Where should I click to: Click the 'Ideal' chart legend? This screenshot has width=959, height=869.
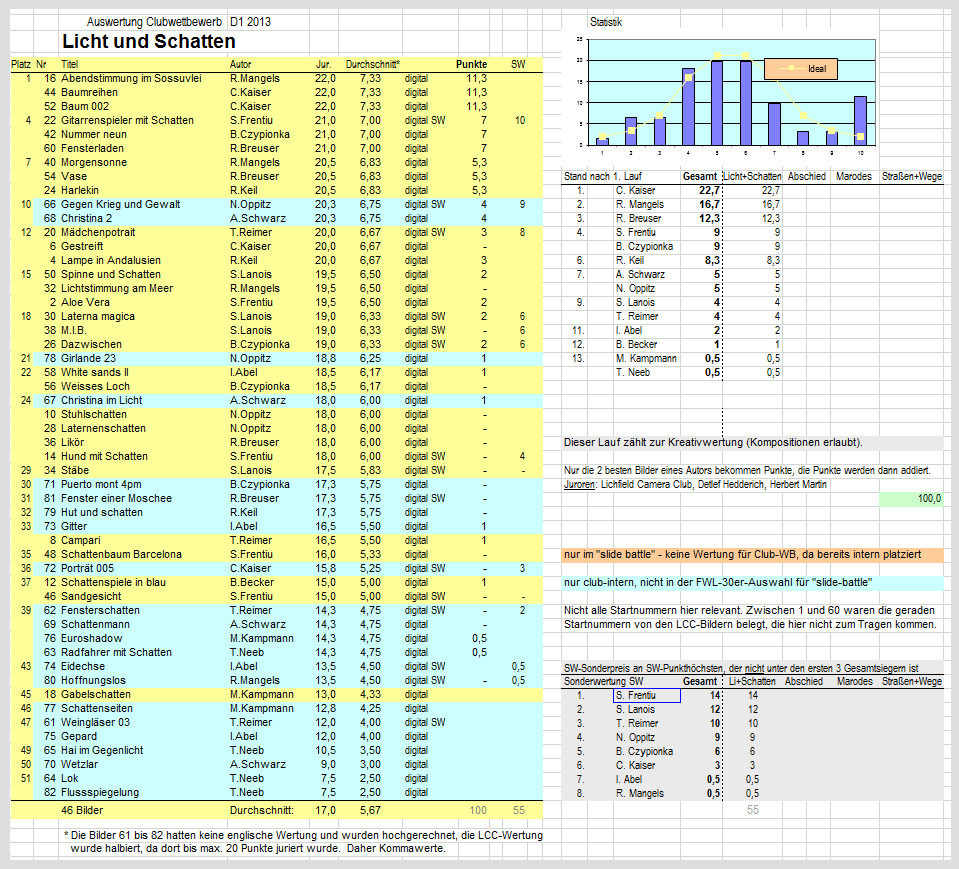pyautogui.click(x=801, y=69)
